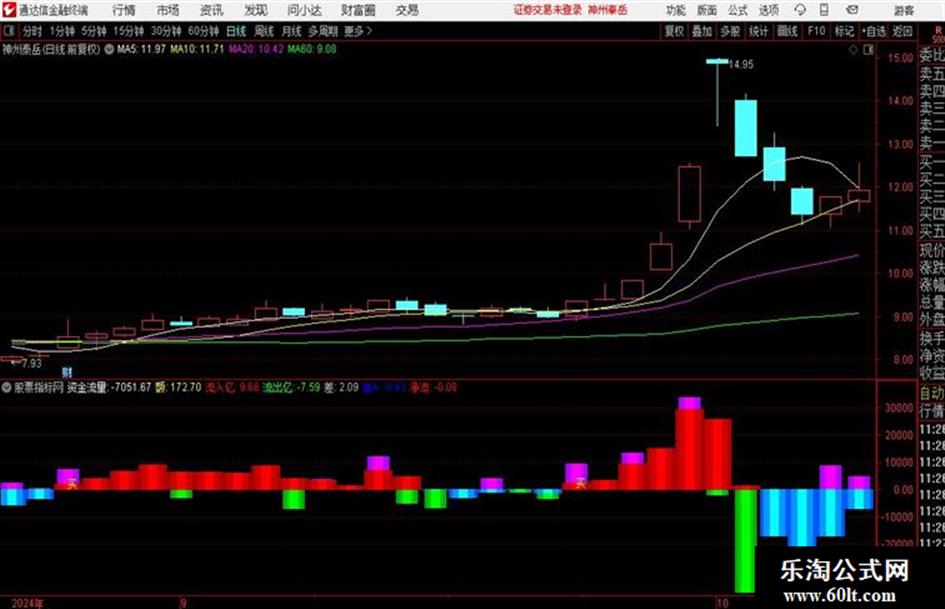
Task: Open the 市场 menu
Action: point(168,10)
